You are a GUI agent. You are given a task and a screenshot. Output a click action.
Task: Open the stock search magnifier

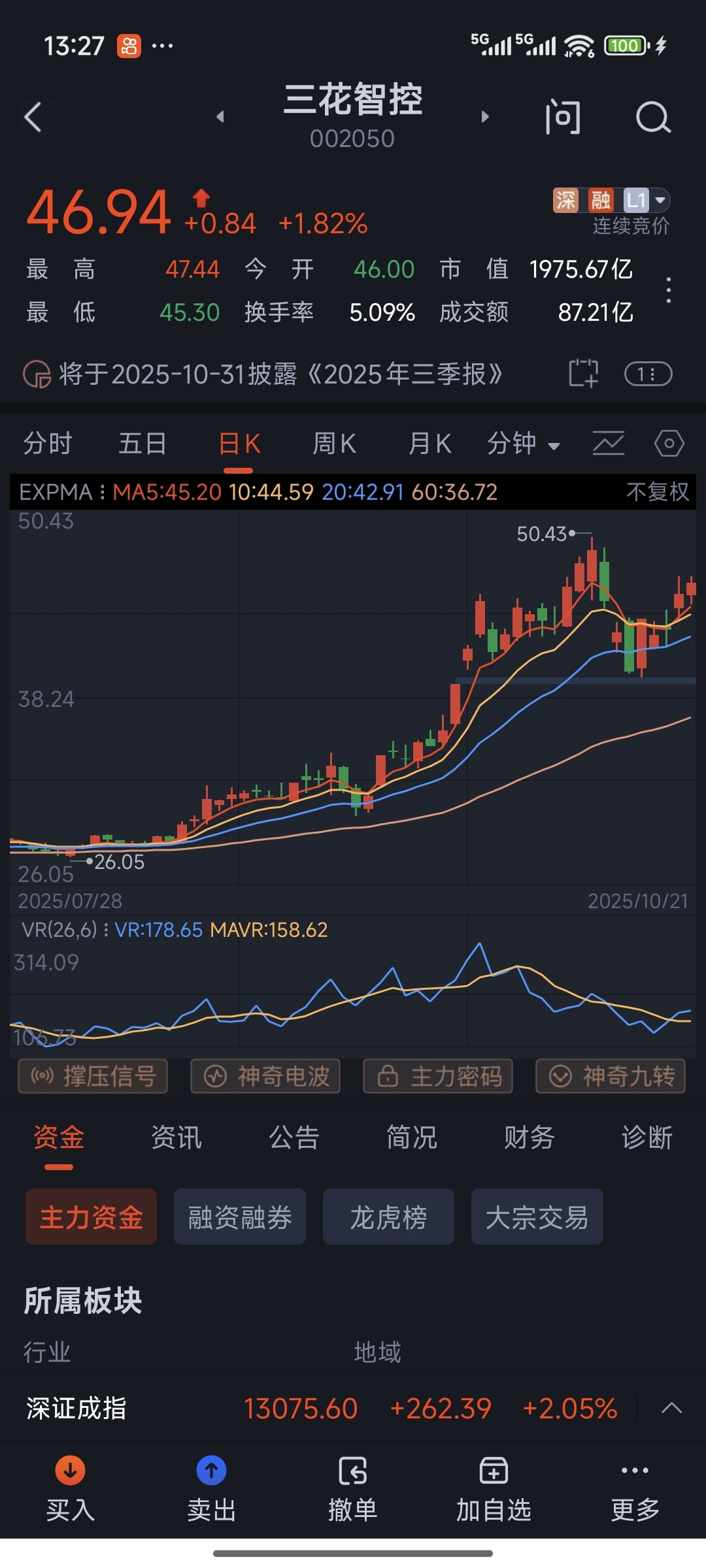(x=653, y=118)
